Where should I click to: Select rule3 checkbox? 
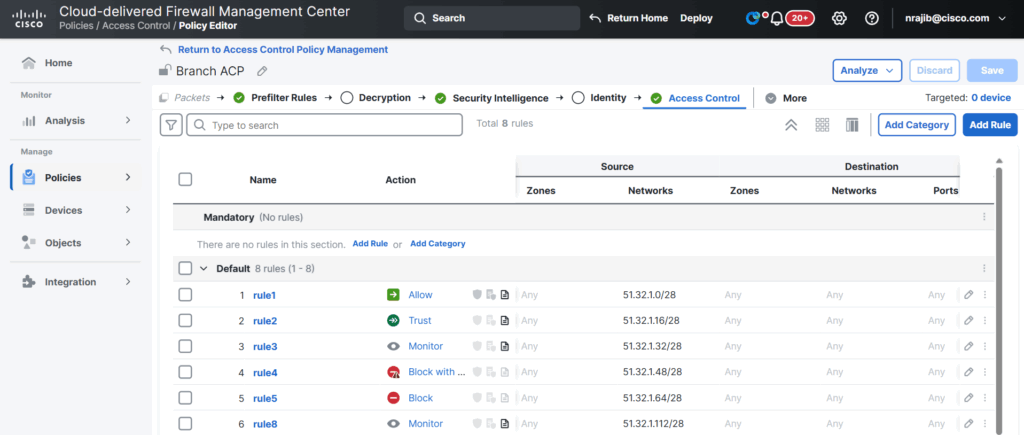185,346
